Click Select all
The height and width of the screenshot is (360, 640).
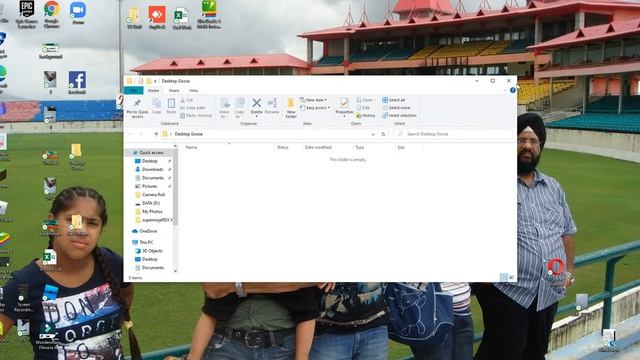click(x=393, y=100)
